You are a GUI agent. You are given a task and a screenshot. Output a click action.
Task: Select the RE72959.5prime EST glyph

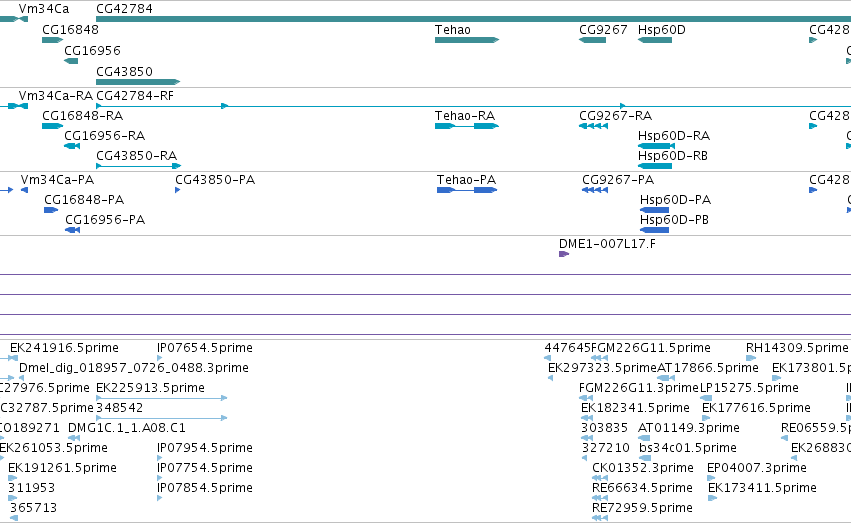(600, 518)
